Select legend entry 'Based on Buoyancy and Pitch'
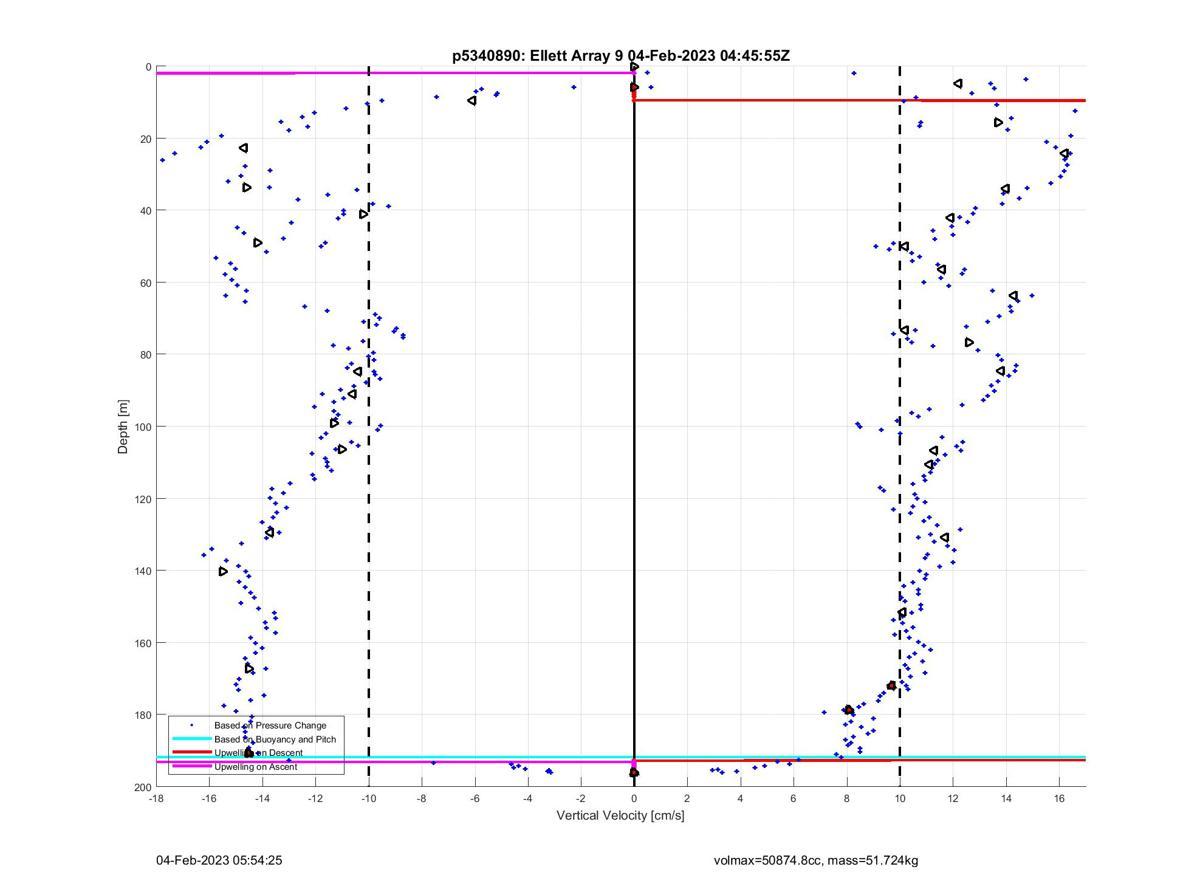1200x885 pixels. (x=275, y=739)
